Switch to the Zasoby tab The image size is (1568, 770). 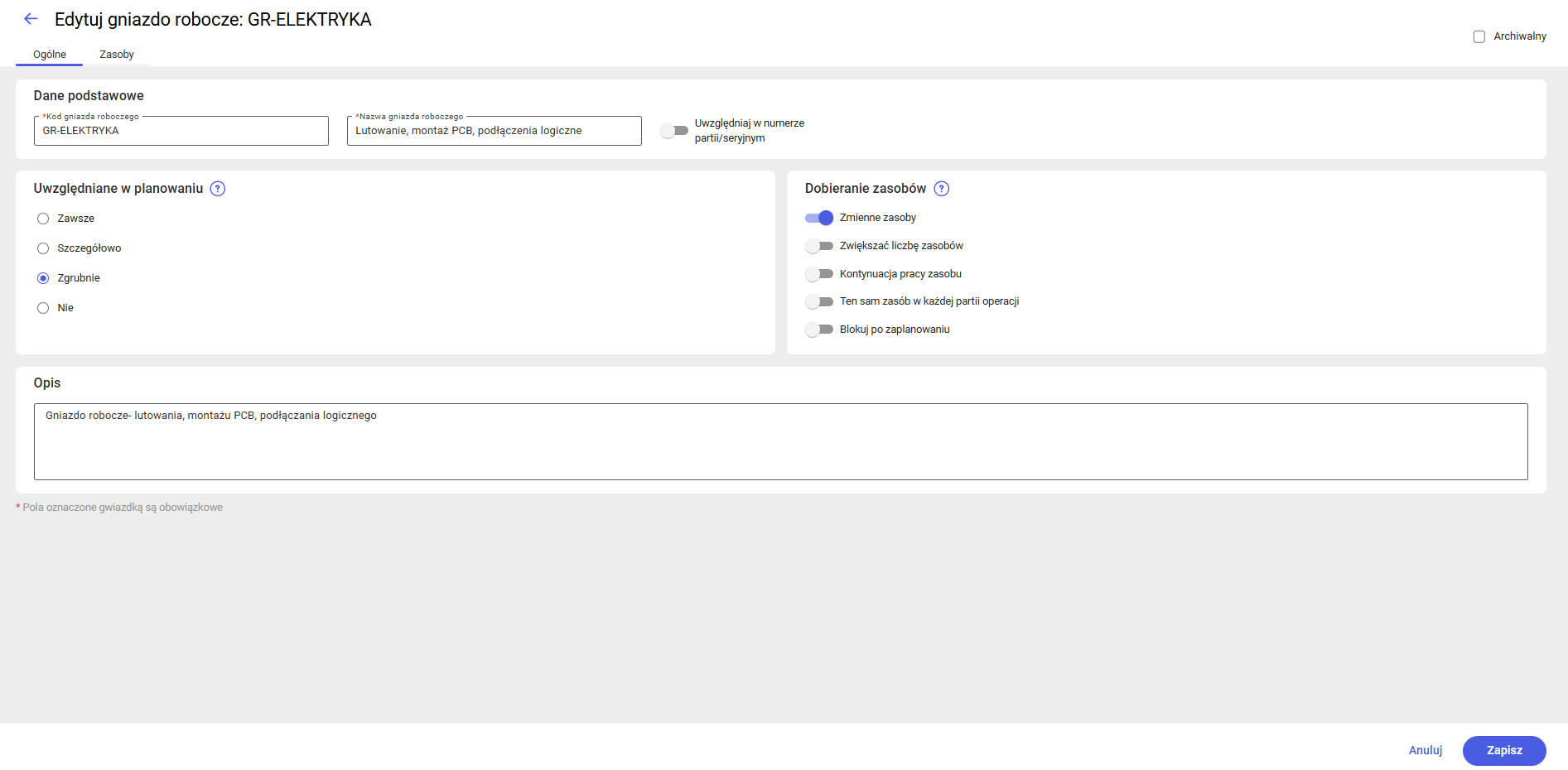pyautogui.click(x=117, y=55)
